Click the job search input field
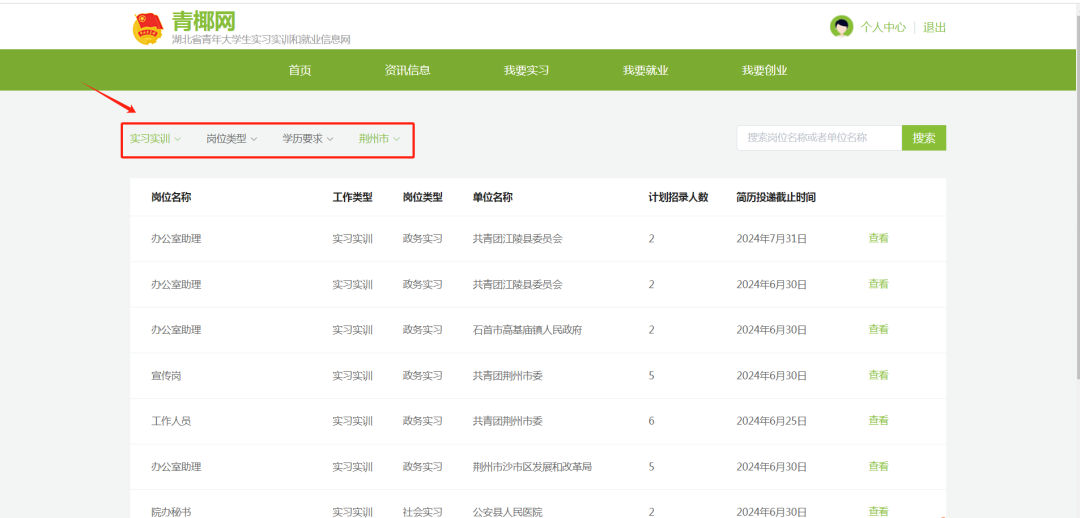1080x518 pixels. [819, 138]
